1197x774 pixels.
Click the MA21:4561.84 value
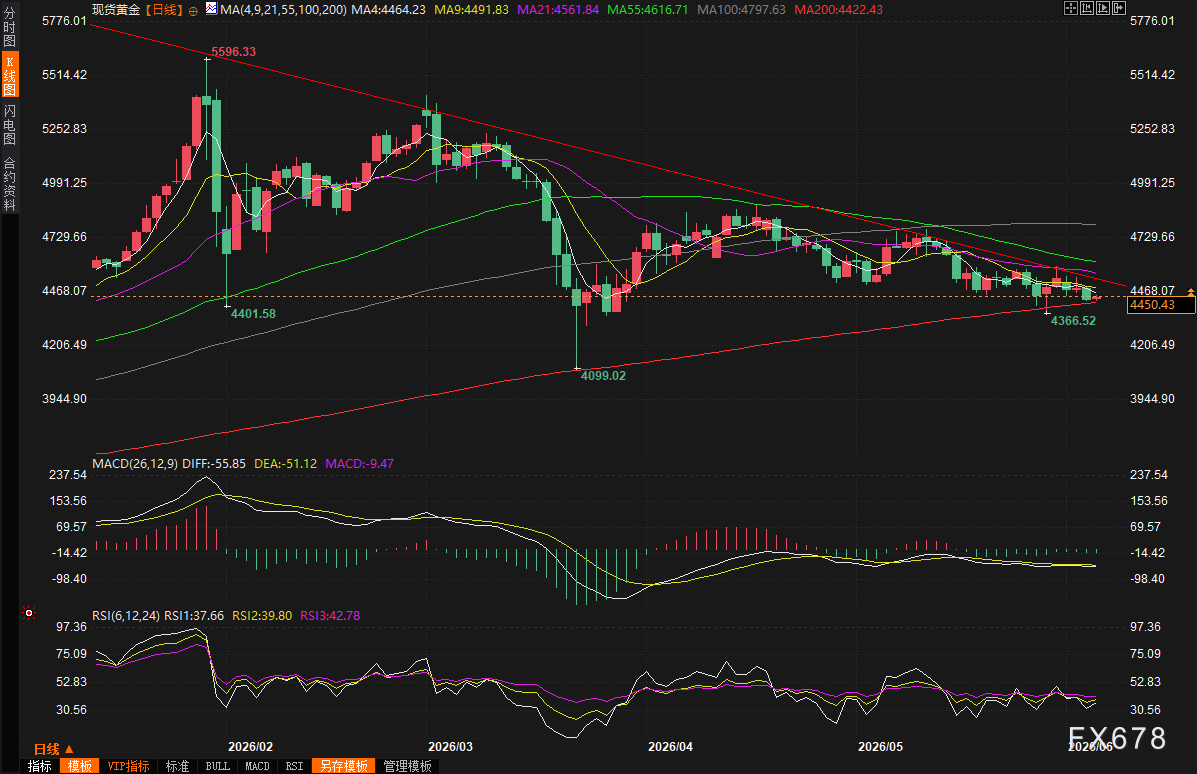coord(558,10)
